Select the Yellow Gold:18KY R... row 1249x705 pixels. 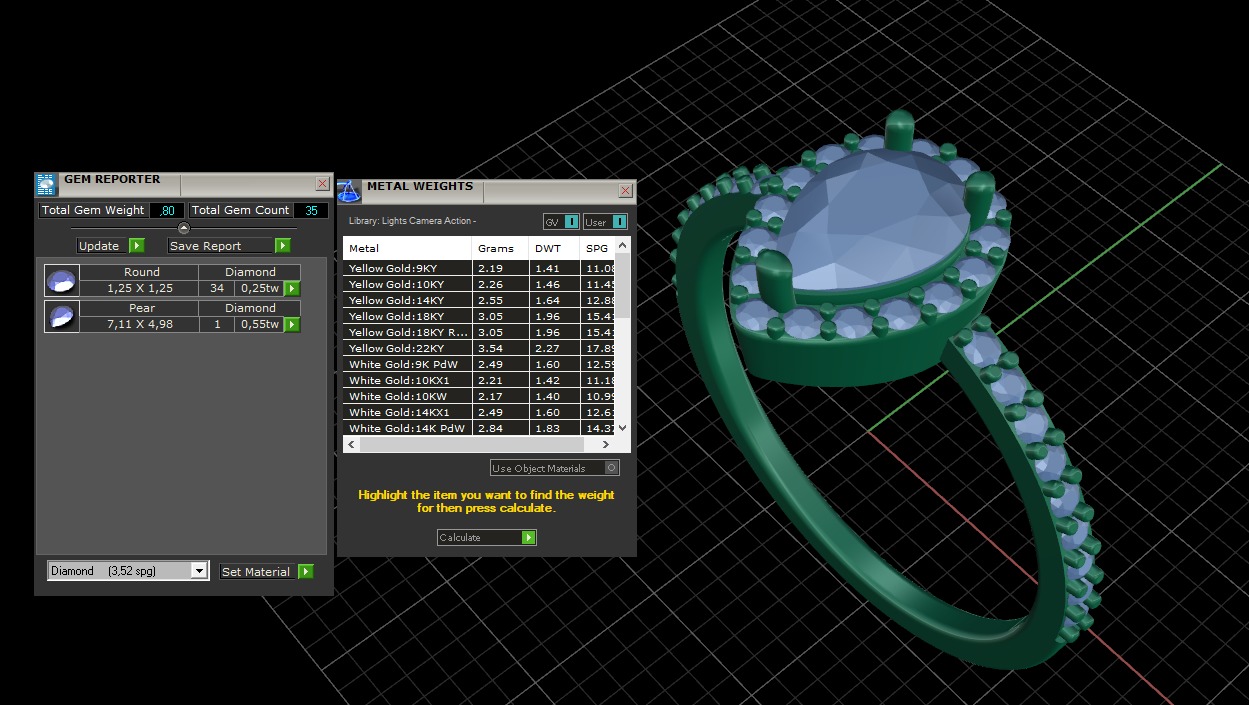[x=479, y=332]
